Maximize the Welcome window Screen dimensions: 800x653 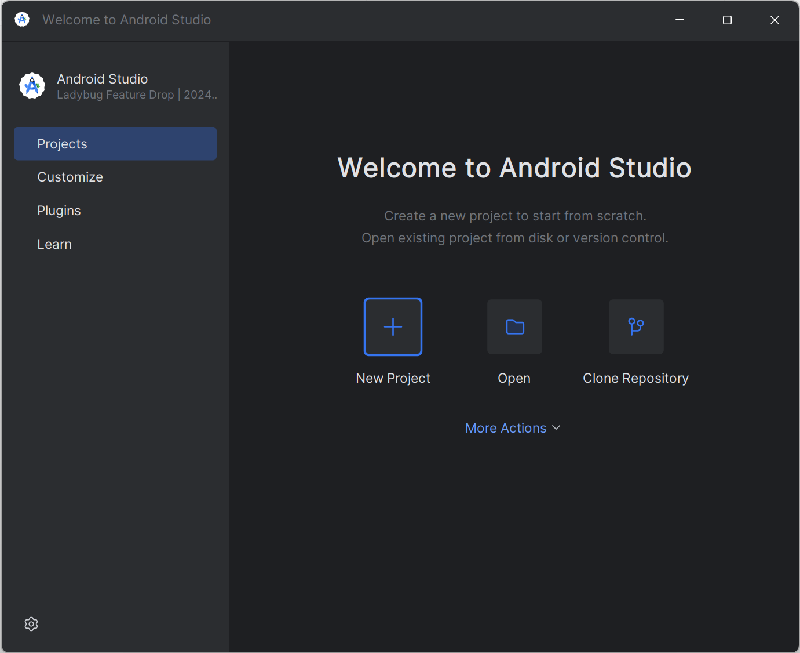click(727, 19)
